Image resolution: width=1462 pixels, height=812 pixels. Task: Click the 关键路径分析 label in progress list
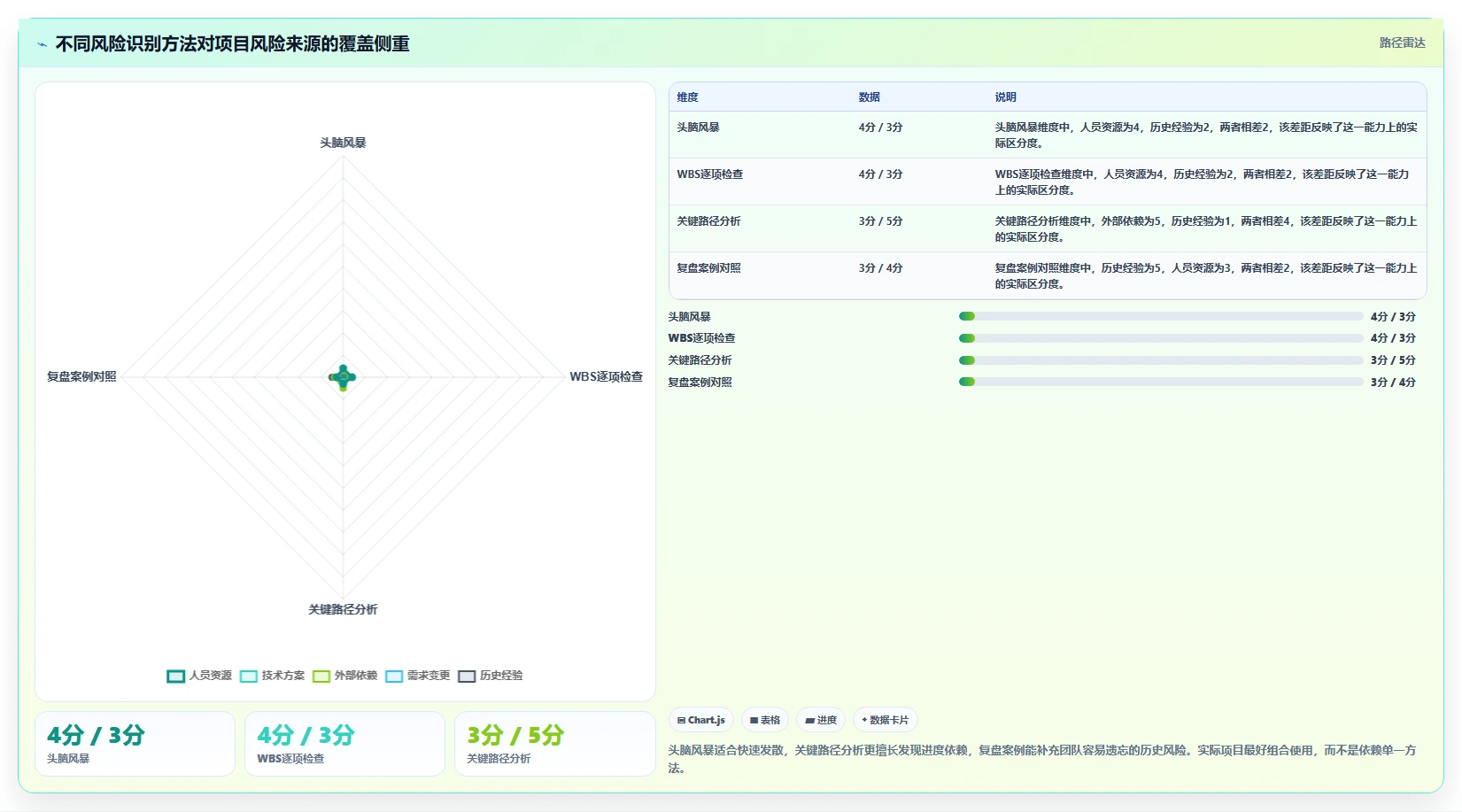click(700, 360)
